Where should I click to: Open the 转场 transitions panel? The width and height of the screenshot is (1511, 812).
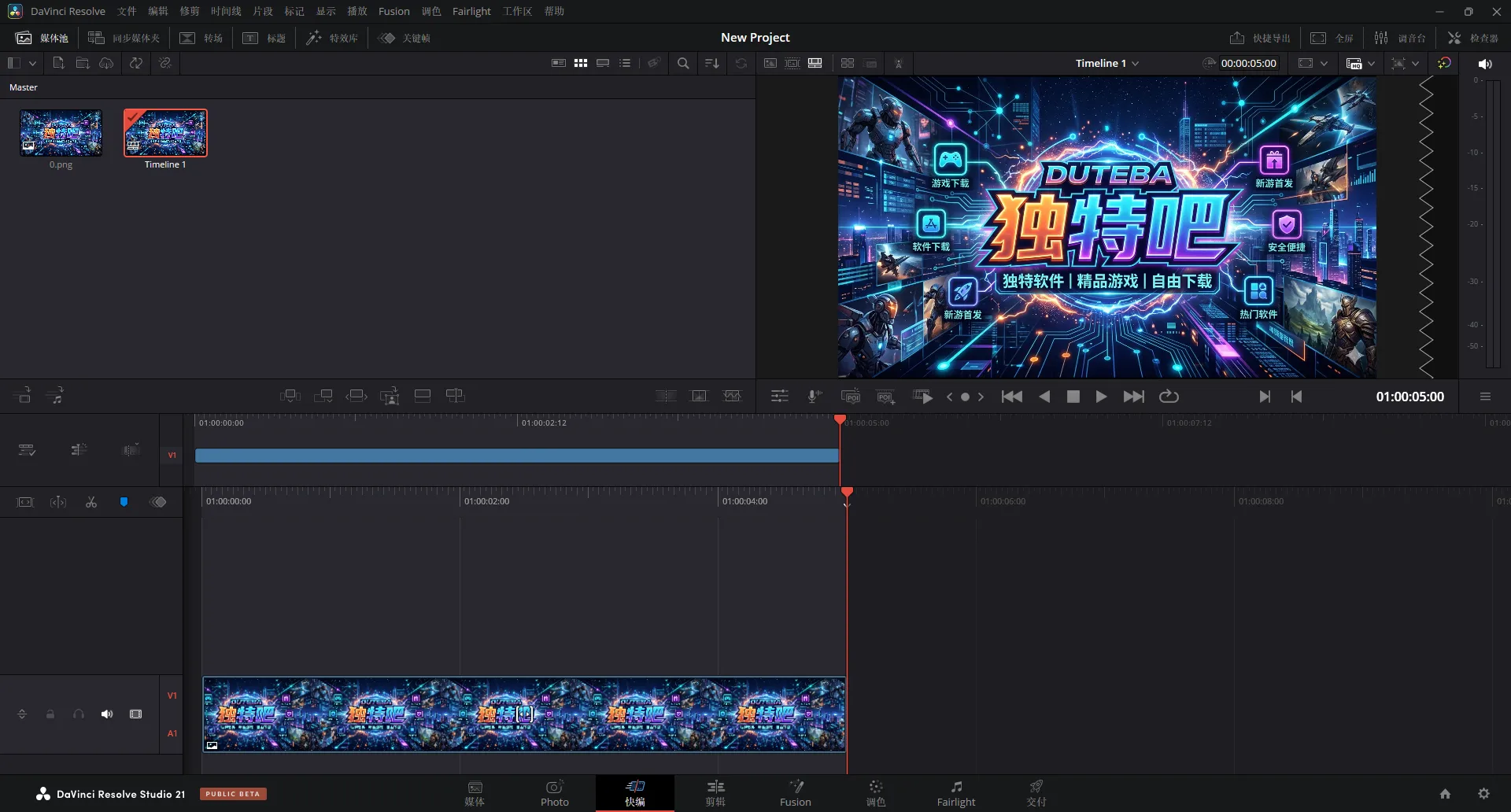201,38
